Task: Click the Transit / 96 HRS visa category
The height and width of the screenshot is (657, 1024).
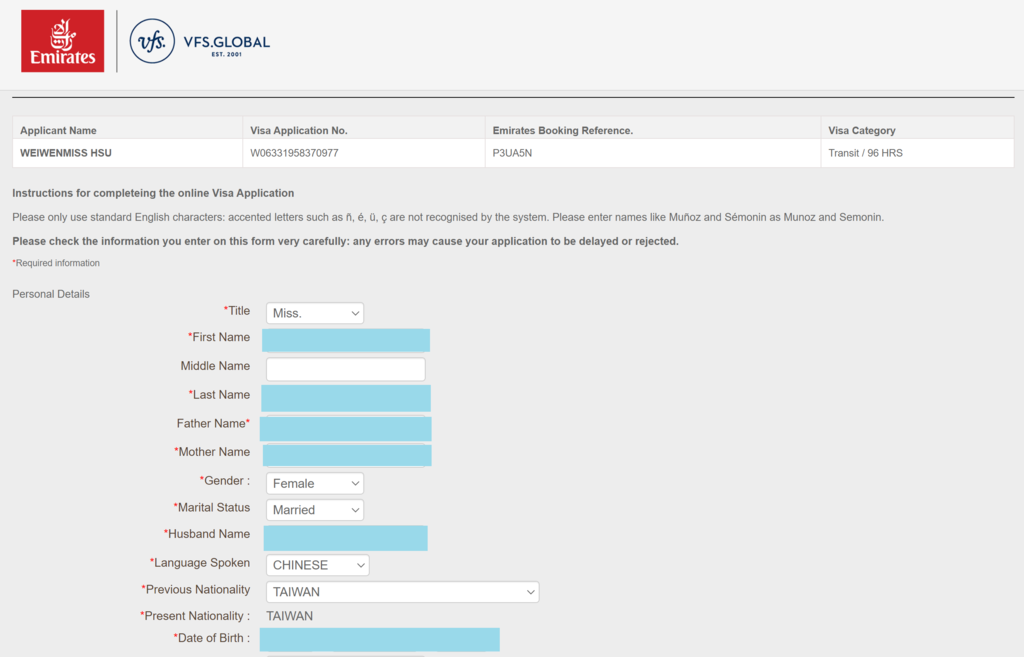Action: point(865,154)
